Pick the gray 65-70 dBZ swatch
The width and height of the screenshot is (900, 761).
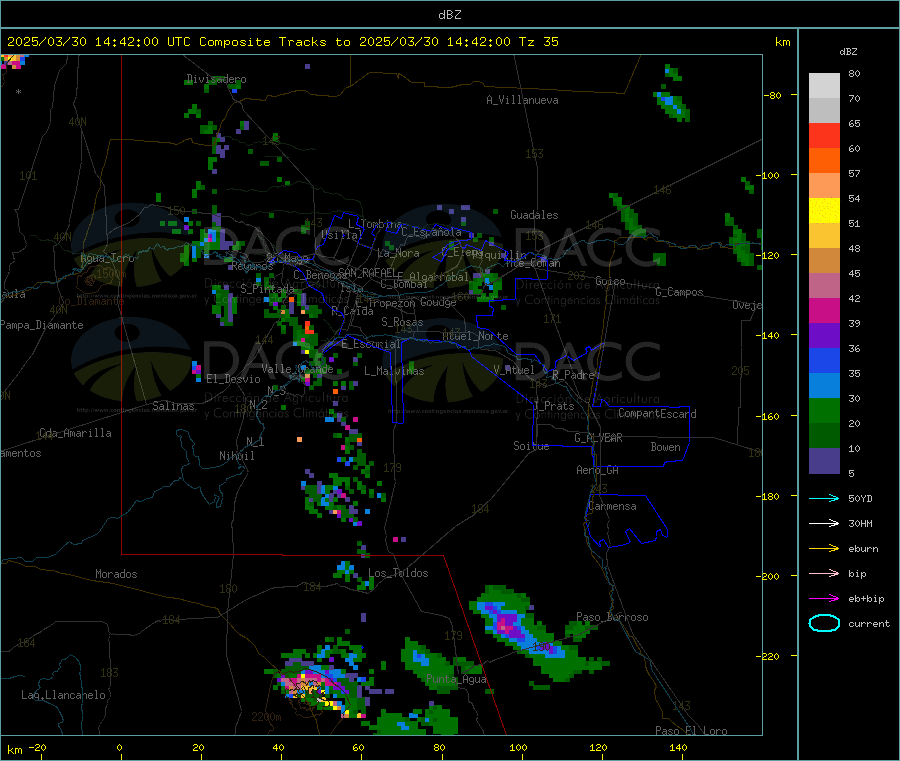(x=824, y=111)
